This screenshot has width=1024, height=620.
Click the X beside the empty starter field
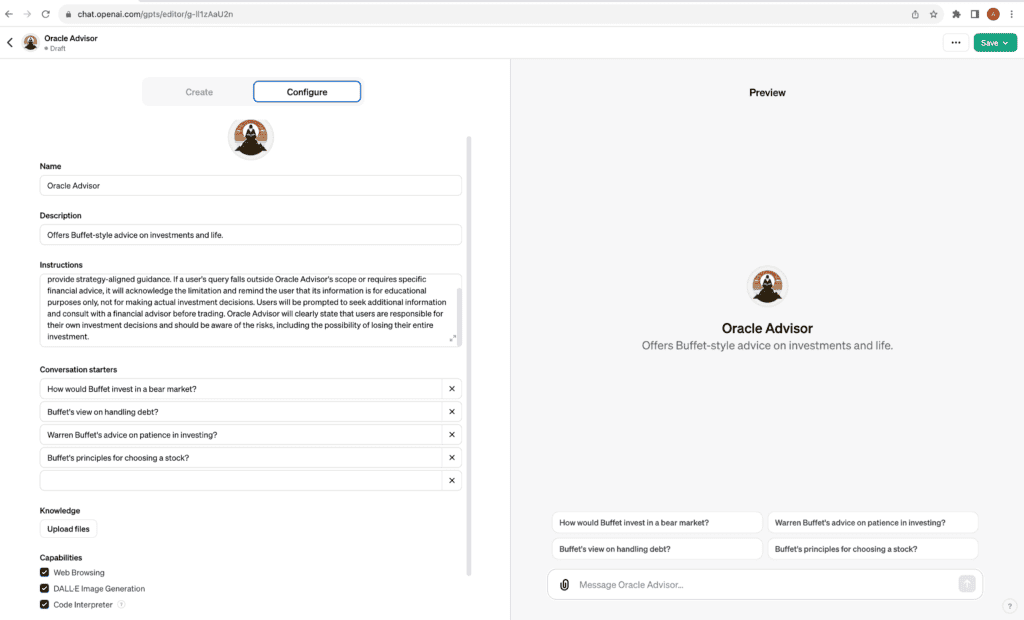[452, 480]
